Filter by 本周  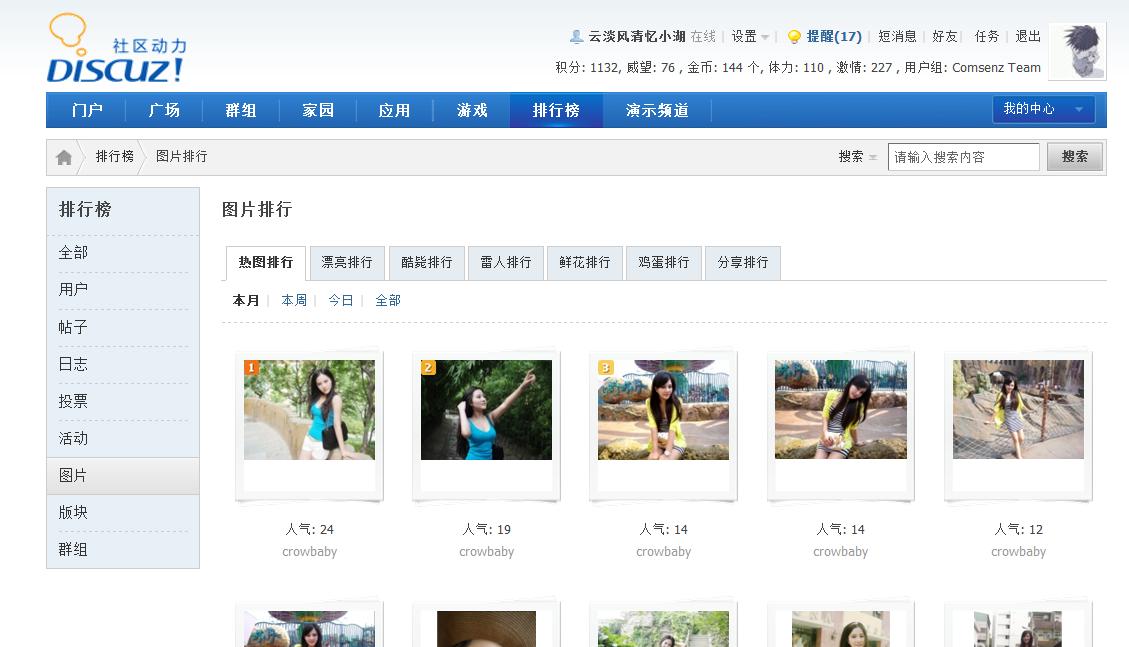[294, 300]
